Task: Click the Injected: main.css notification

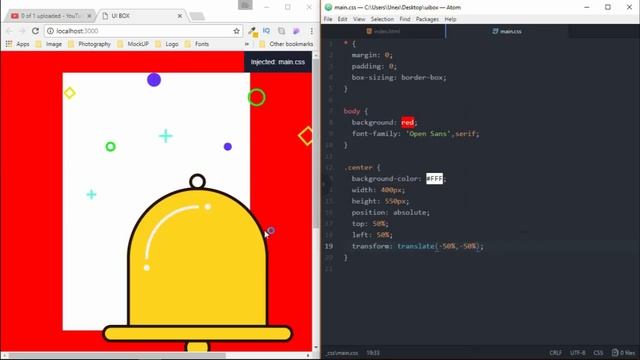Action: click(278, 62)
